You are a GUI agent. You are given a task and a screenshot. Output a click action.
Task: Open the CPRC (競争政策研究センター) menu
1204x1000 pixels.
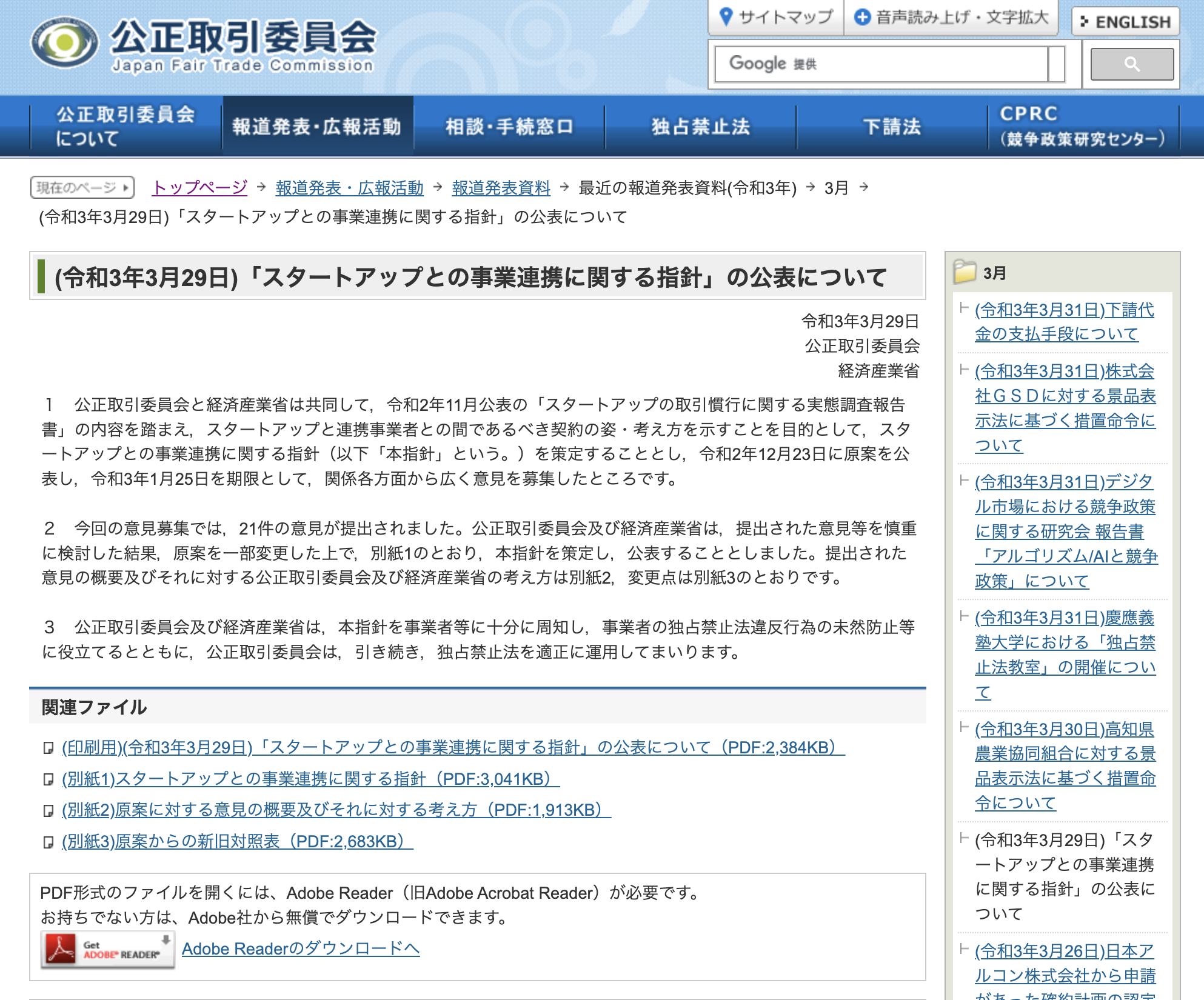[x=1083, y=126]
